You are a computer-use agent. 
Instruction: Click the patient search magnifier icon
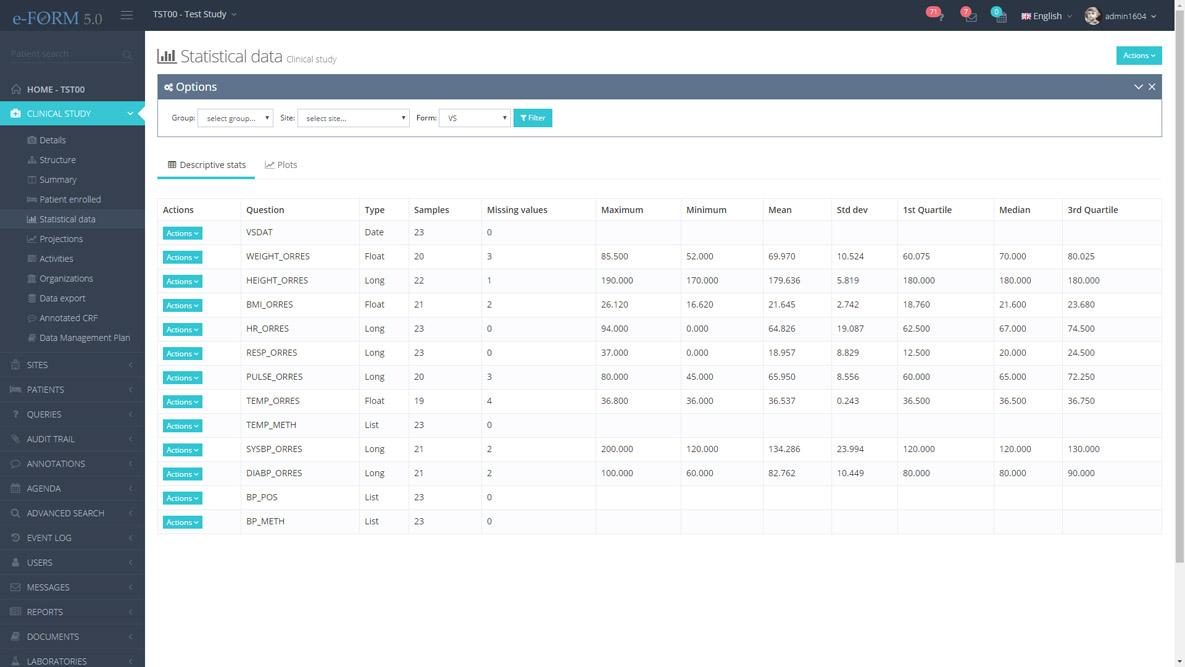[127, 55]
